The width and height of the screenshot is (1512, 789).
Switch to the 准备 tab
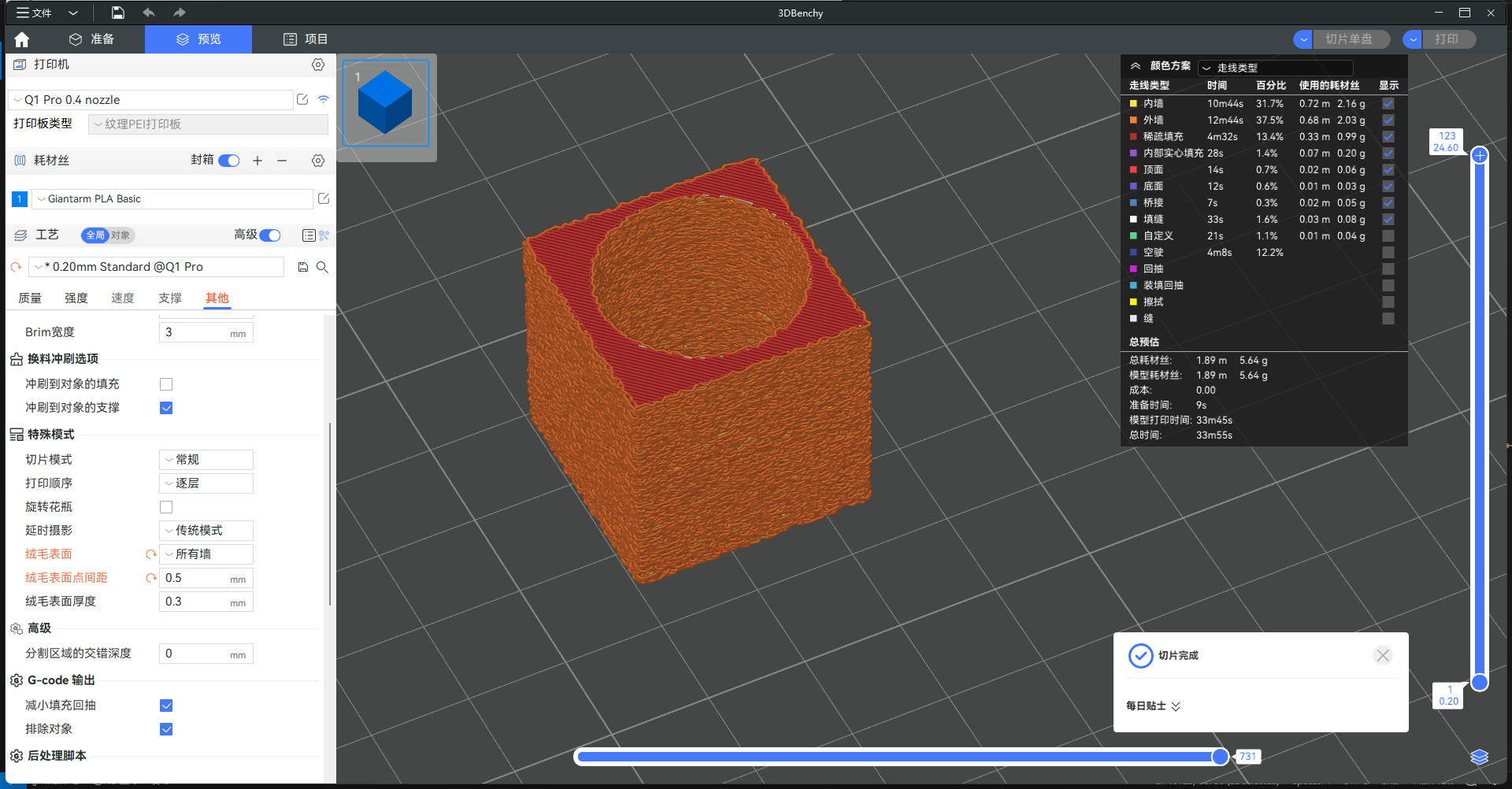coord(92,39)
